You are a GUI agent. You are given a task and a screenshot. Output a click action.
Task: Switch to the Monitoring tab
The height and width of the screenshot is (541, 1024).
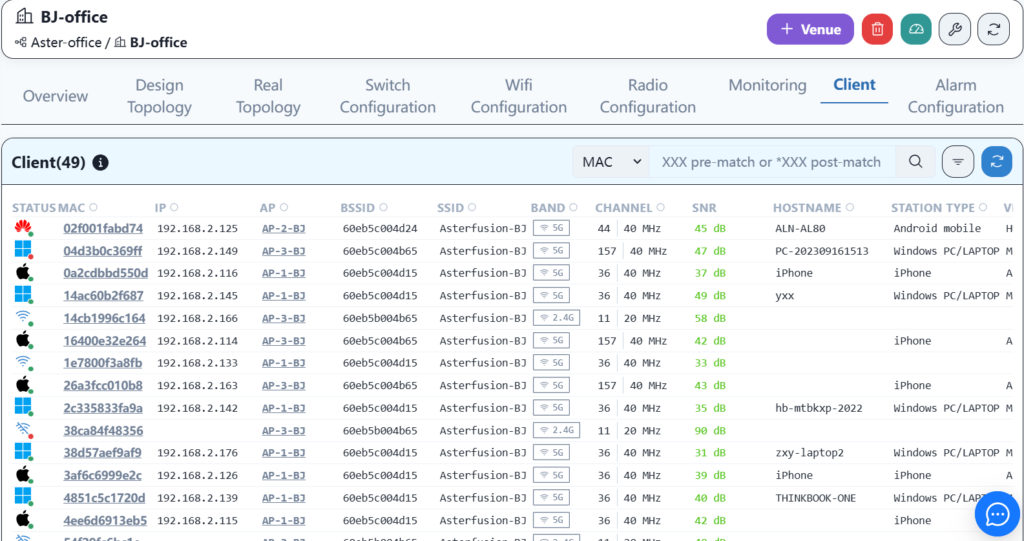coord(767,85)
